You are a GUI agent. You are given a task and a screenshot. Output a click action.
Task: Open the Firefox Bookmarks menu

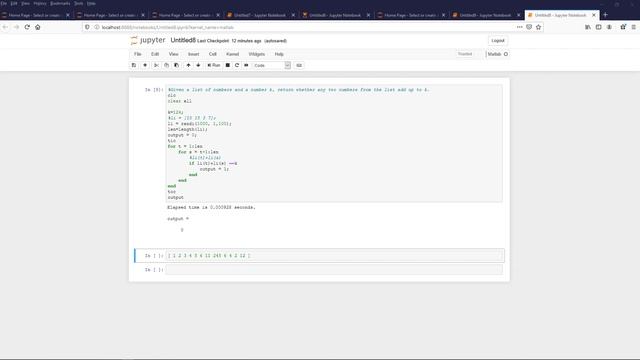tap(60, 3)
